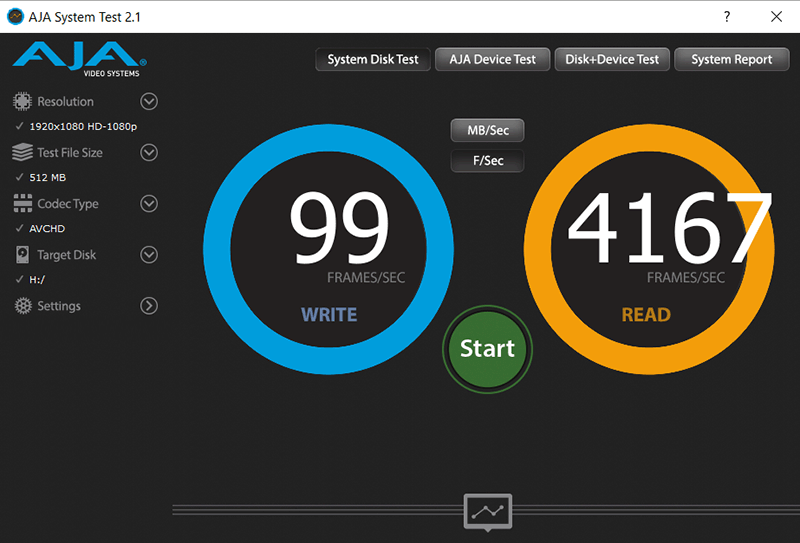
Task: Switch to Disk+Device Test
Action: [612, 59]
